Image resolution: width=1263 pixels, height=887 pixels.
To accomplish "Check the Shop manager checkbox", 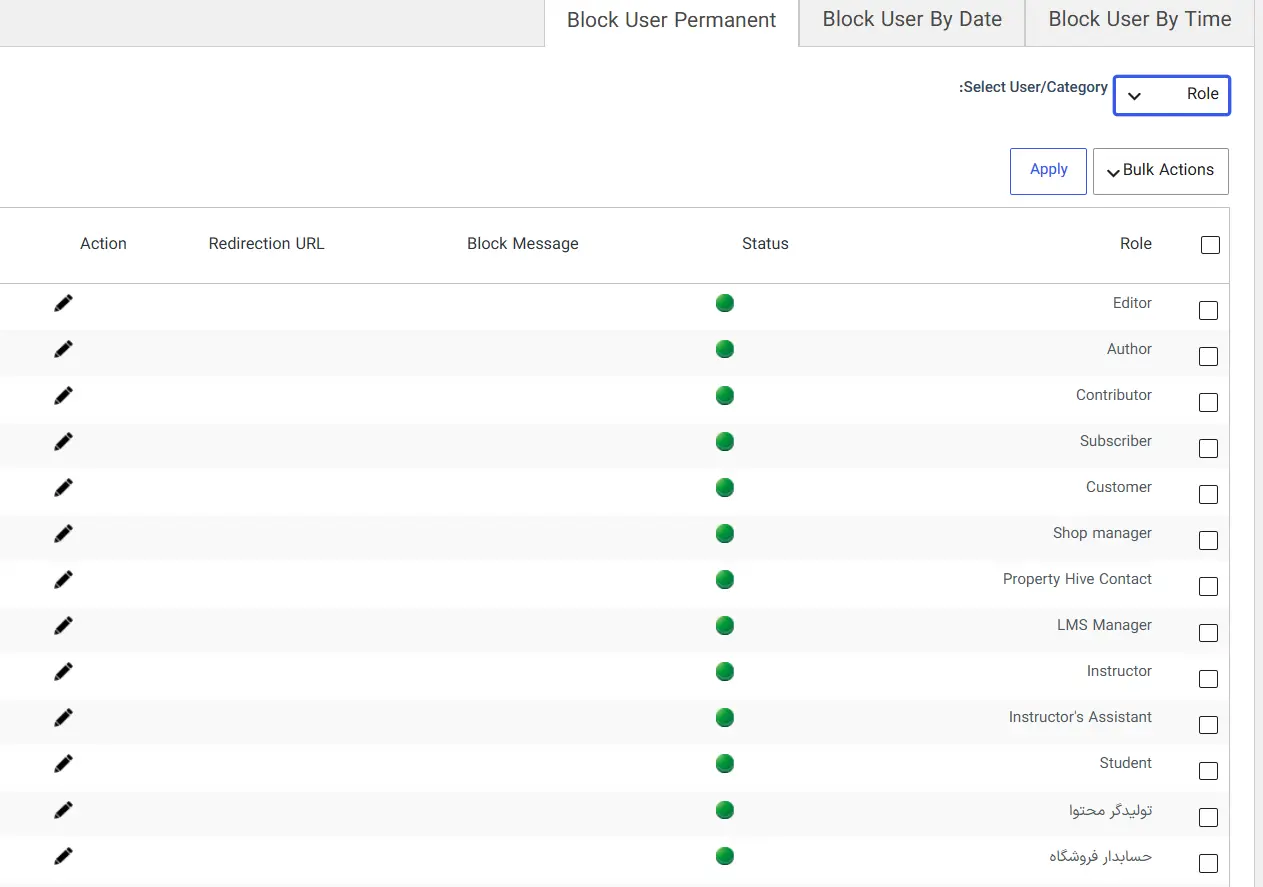I will click(x=1208, y=540).
